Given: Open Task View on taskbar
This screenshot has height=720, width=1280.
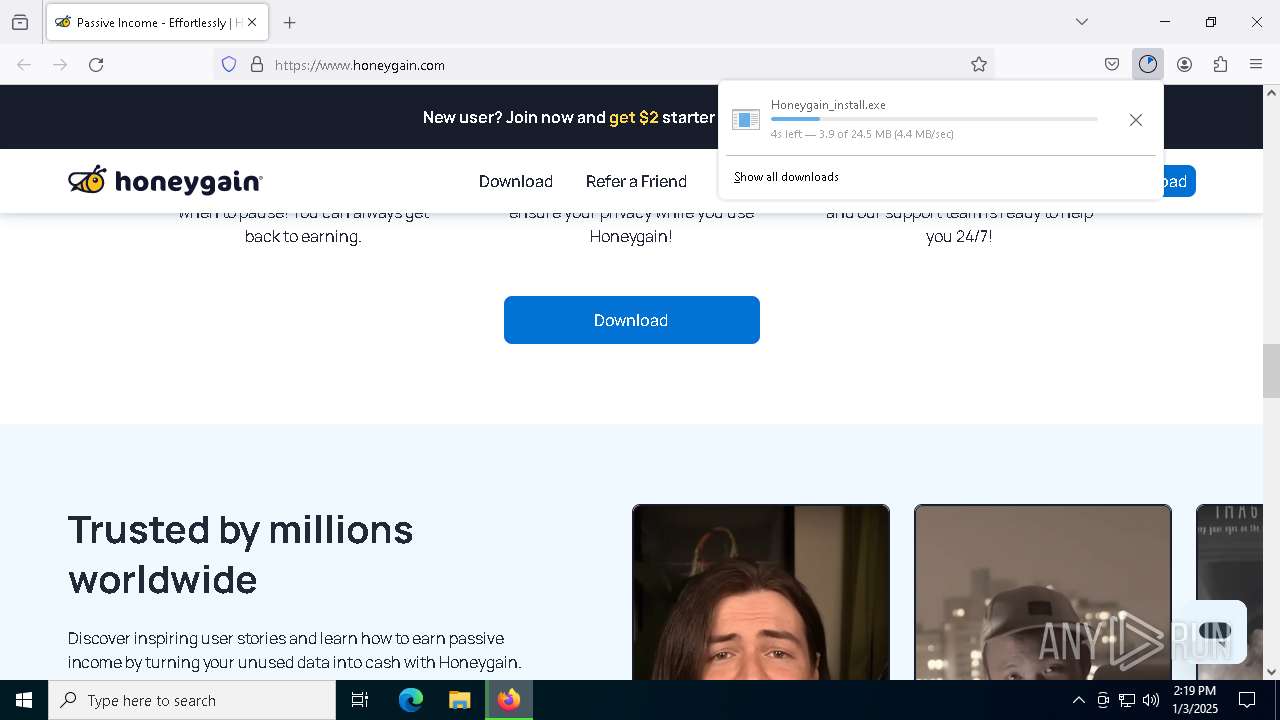Looking at the screenshot, I should pyautogui.click(x=360, y=700).
